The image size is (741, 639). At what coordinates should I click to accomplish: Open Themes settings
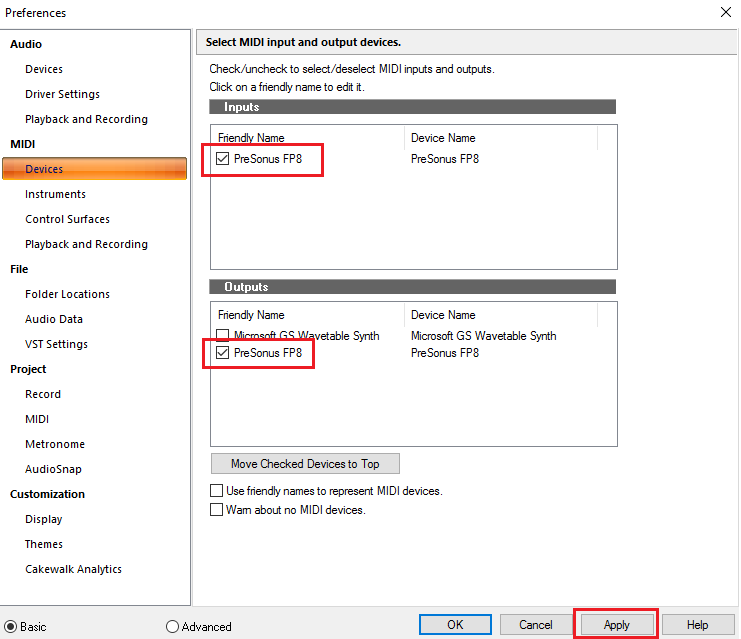pos(44,544)
